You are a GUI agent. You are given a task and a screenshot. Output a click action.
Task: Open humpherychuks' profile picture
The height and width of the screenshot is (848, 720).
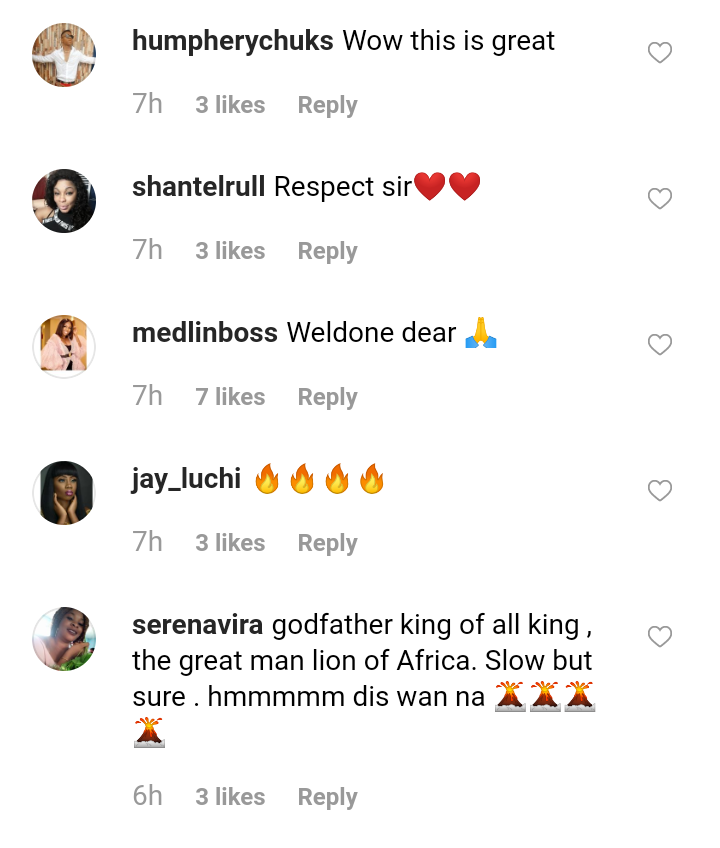64,55
